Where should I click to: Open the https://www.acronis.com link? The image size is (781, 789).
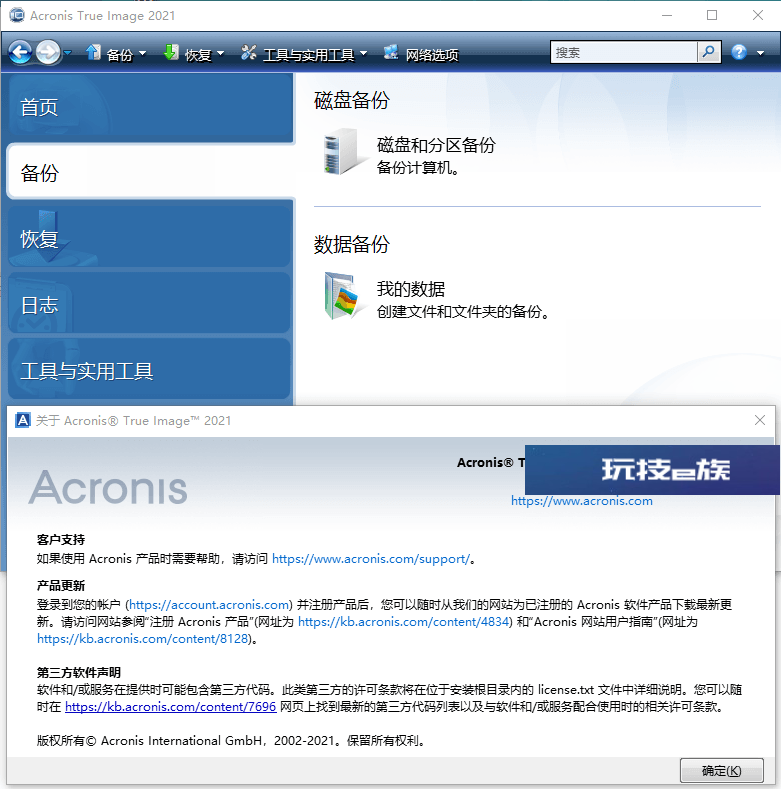(582, 501)
